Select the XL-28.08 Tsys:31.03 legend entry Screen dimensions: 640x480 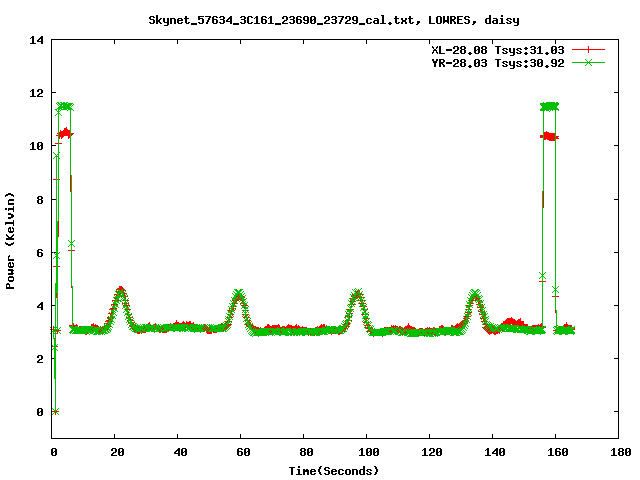point(498,50)
